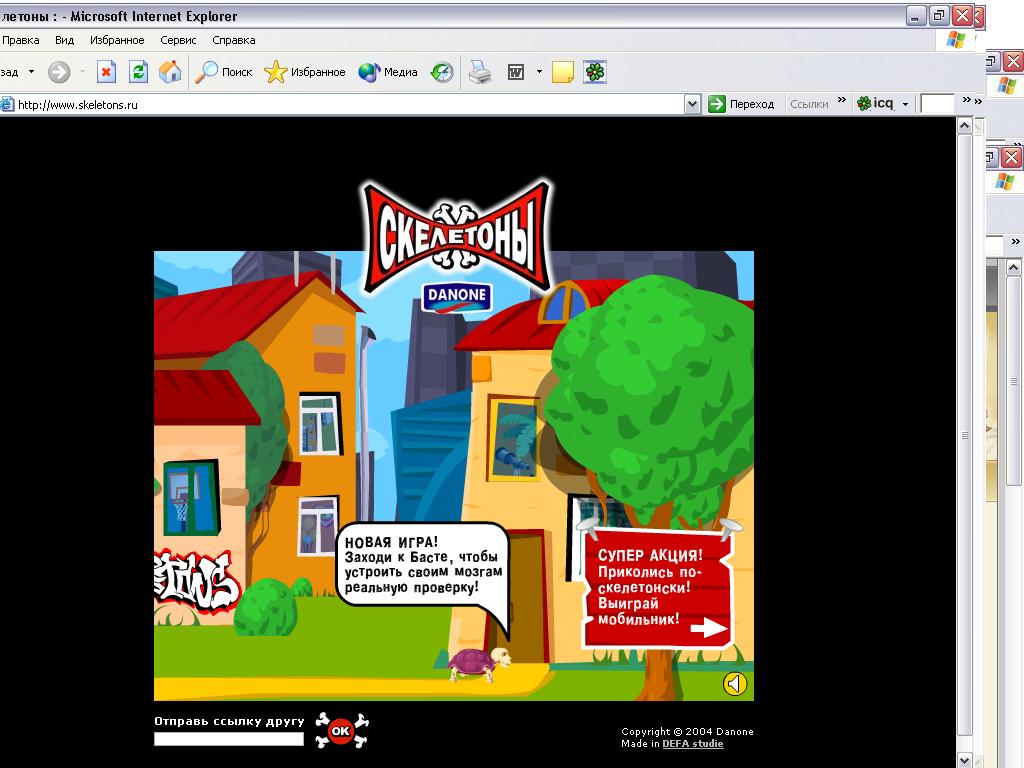The width and height of the screenshot is (1024, 768).
Task: Click the Edit with Word icon
Action: [x=516, y=72]
